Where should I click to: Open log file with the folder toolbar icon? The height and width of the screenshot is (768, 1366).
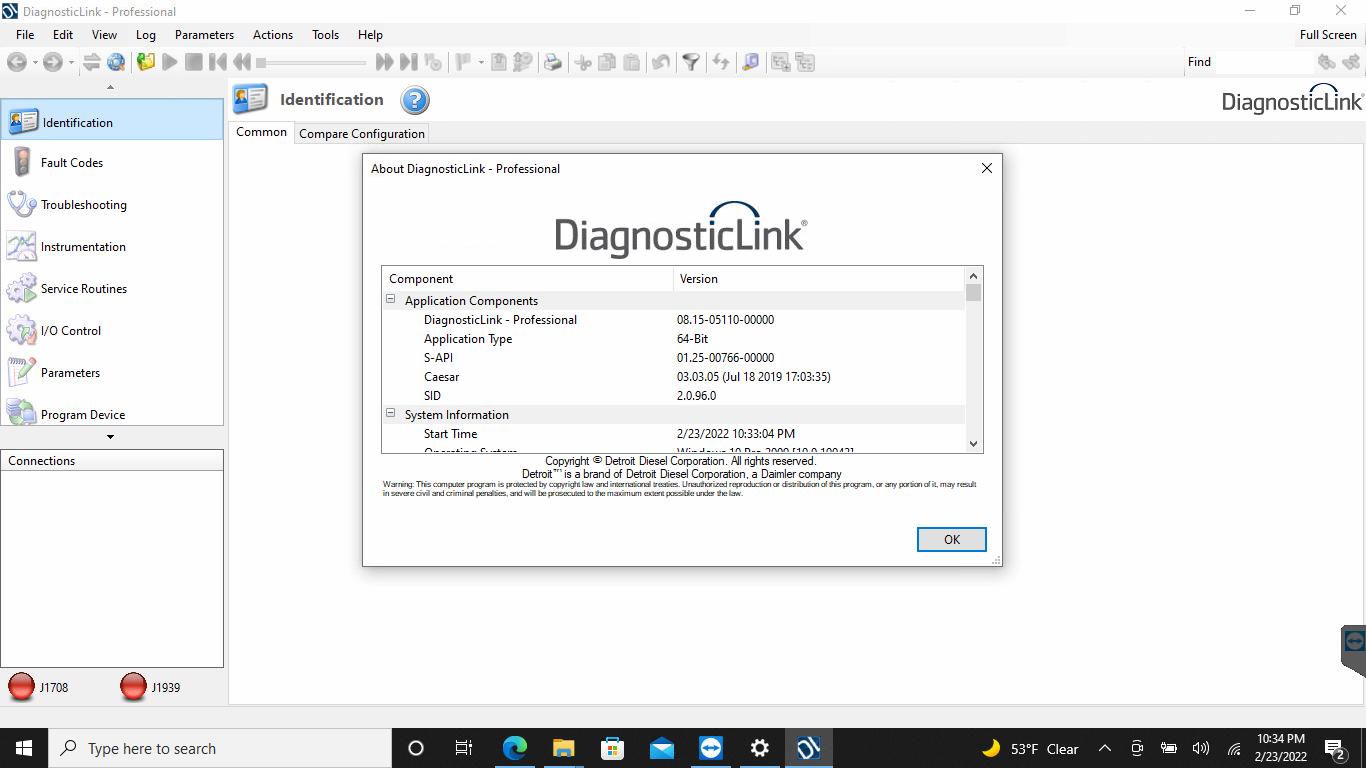(x=146, y=62)
